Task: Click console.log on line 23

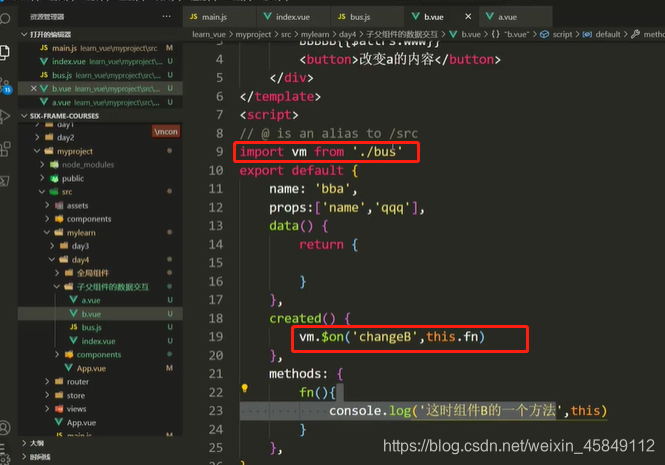Action: point(370,411)
